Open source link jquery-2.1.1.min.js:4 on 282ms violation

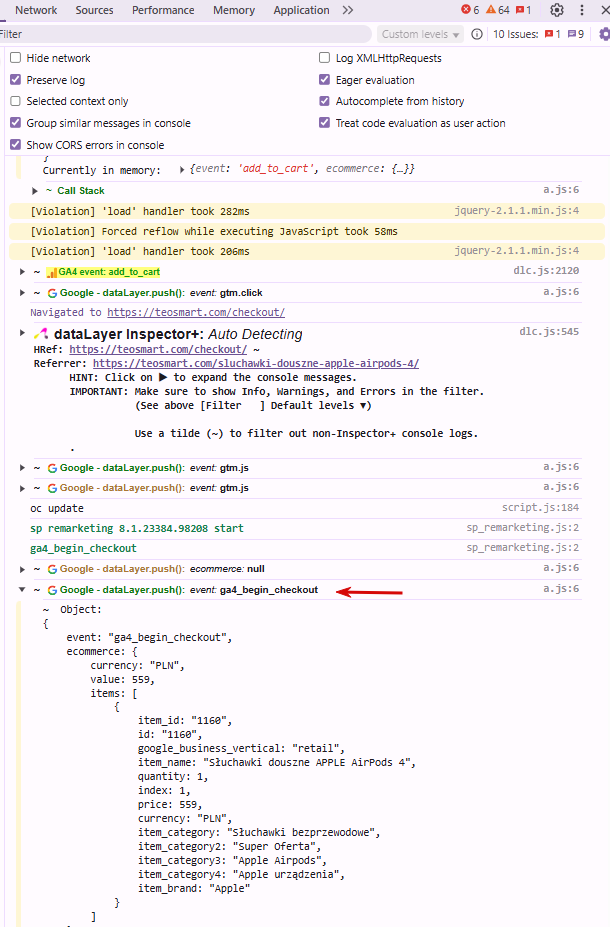(517, 210)
